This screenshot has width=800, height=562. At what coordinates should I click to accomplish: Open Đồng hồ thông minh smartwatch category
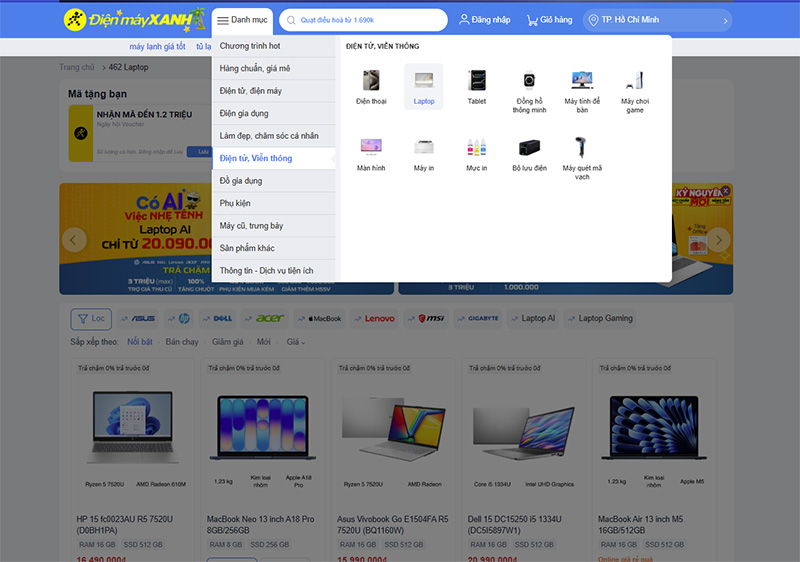529,91
